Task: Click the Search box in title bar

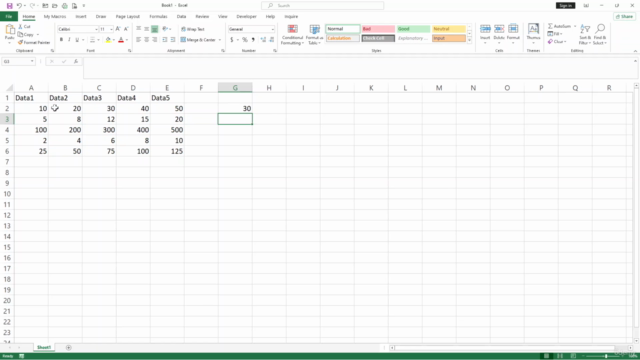Action: coord(322,6)
